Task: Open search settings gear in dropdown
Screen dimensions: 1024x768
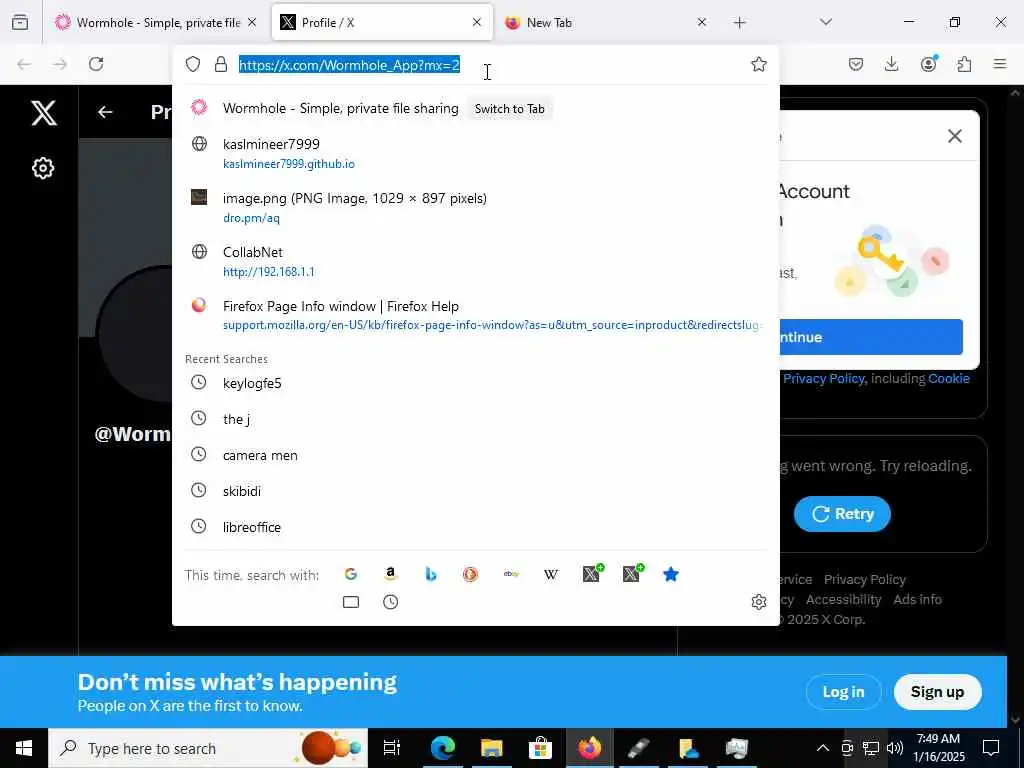Action: (758, 601)
